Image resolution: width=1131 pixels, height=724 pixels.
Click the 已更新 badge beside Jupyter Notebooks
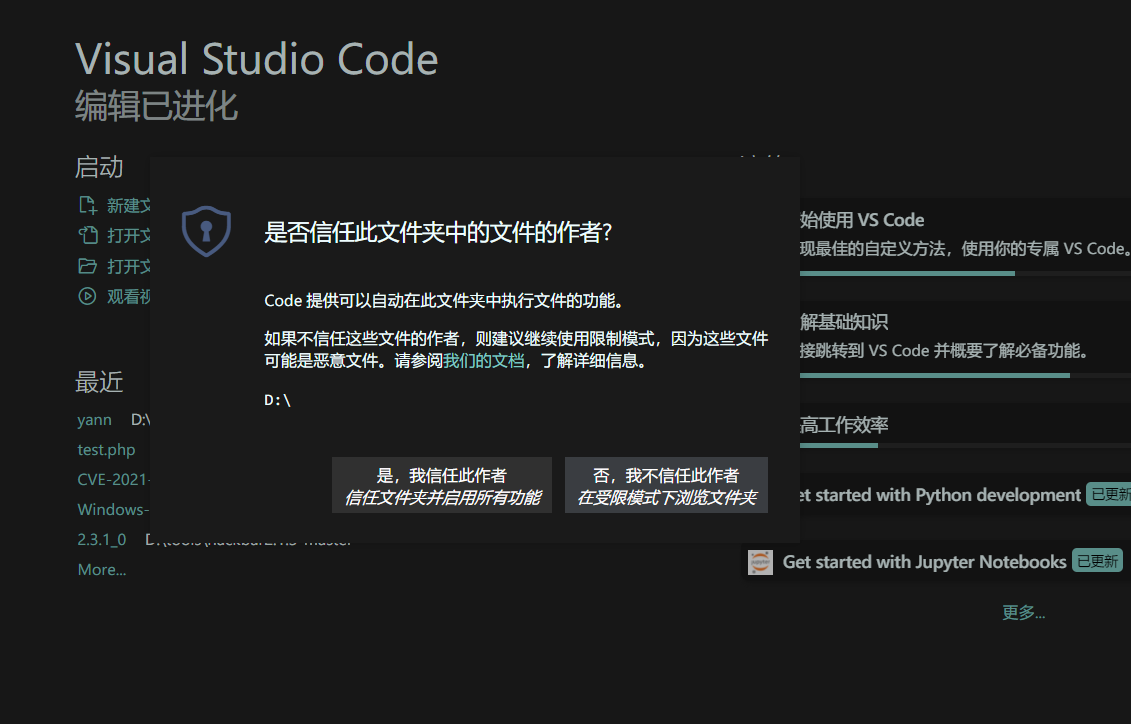[1097, 561]
